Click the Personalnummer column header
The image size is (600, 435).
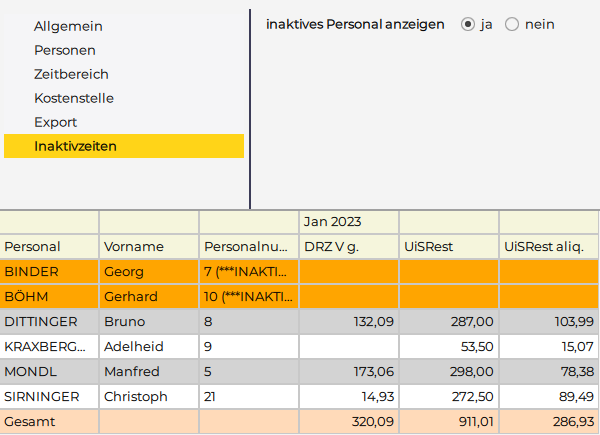[246, 246]
